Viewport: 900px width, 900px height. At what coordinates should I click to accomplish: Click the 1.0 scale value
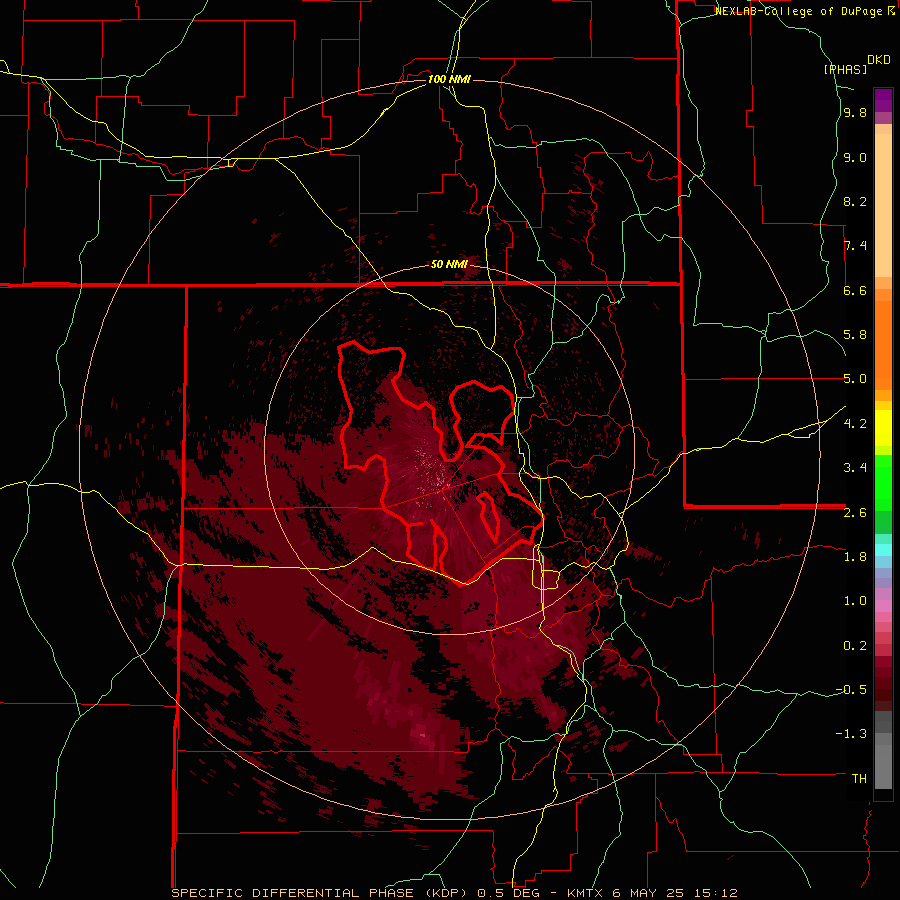(855, 601)
